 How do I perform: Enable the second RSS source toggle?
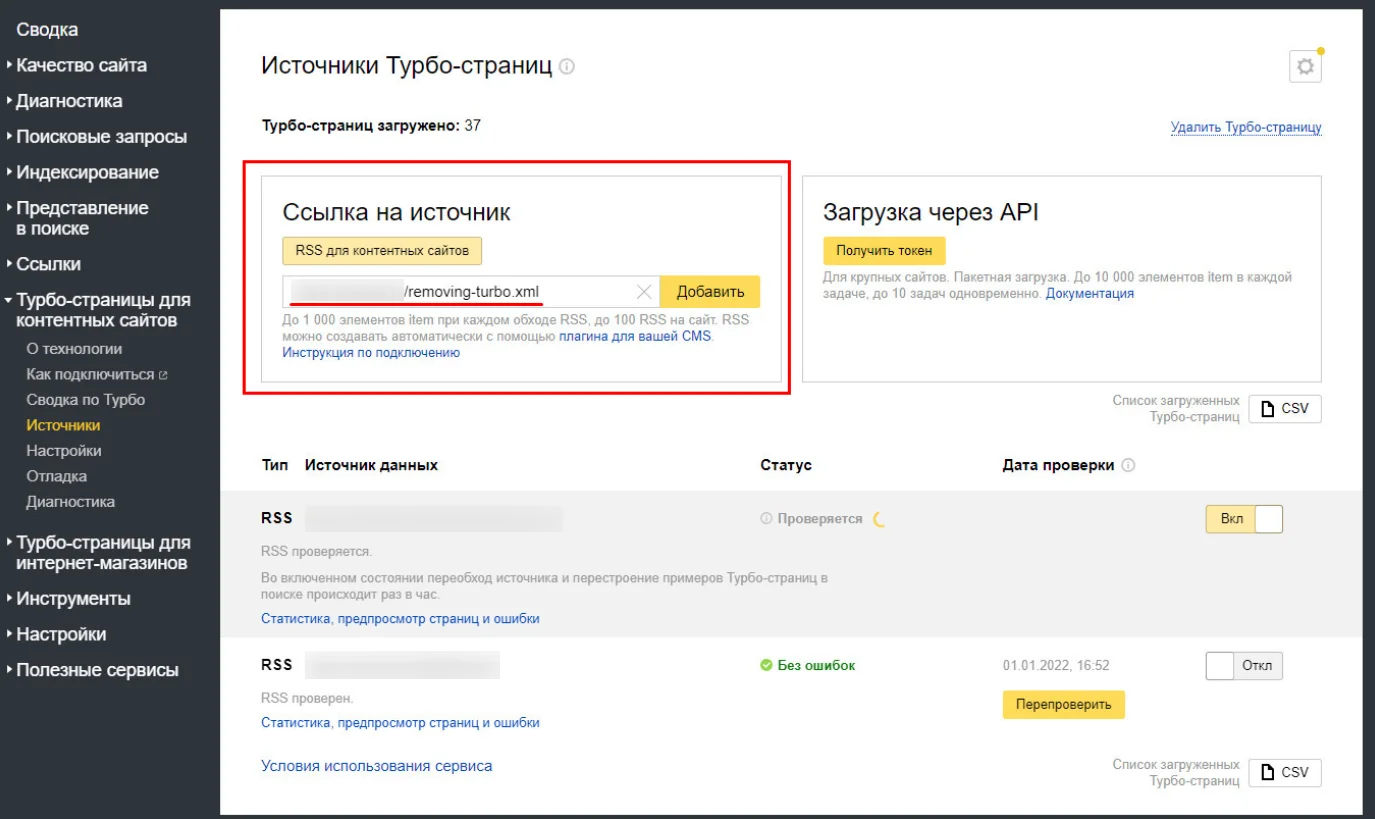click(x=1244, y=666)
